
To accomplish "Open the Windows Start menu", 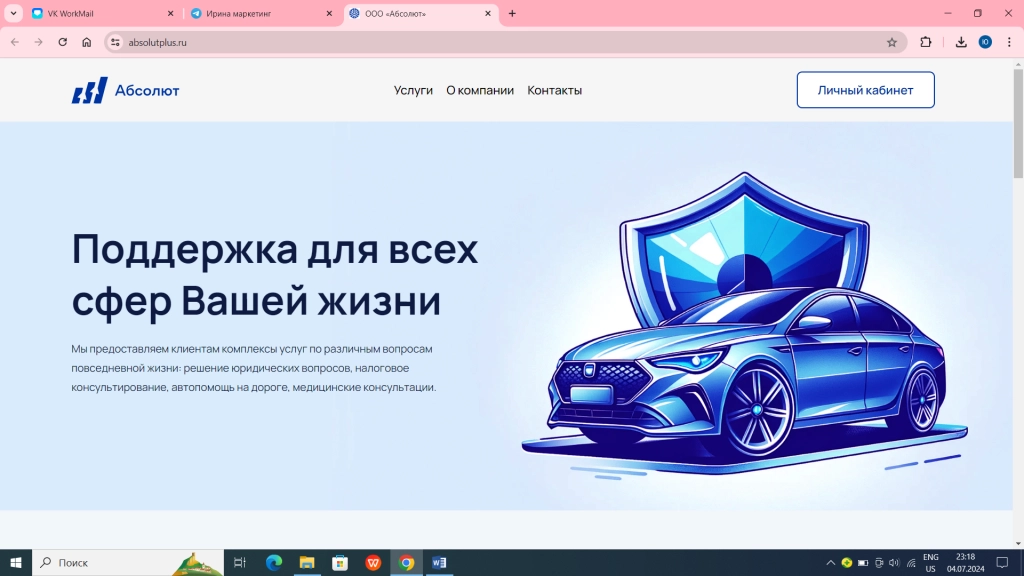I will coord(16,562).
